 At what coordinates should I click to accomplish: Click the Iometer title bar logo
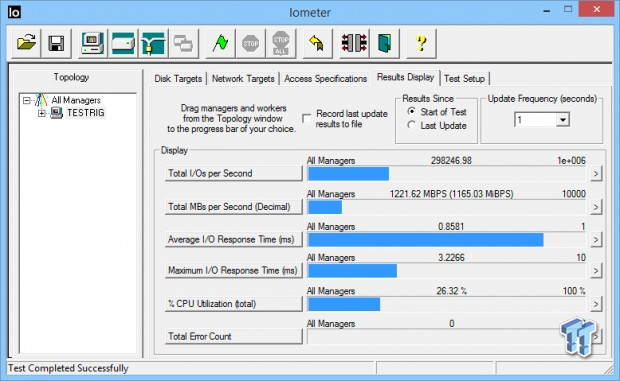[14, 12]
